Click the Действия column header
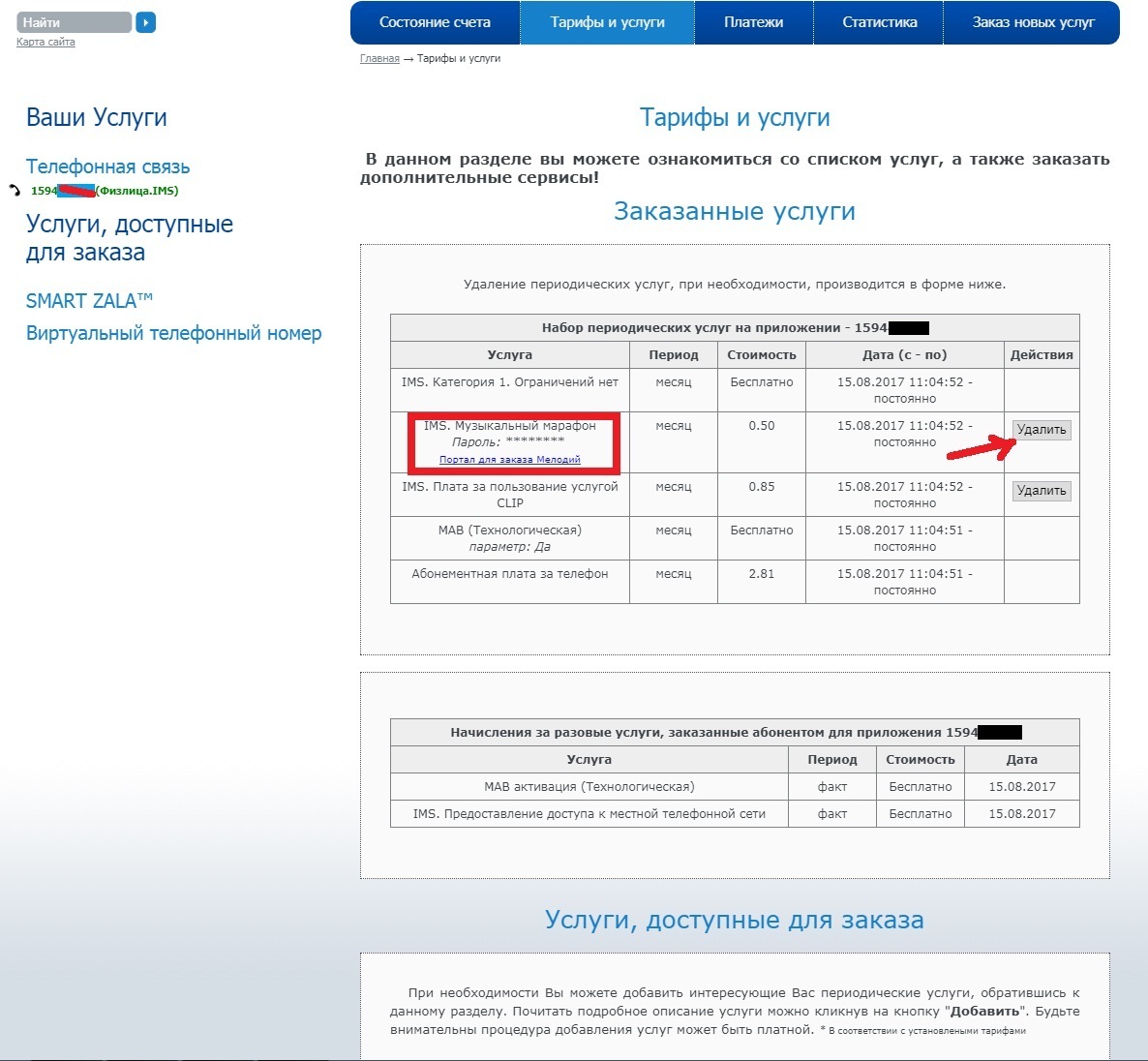The image size is (1148, 1061). click(x=1042, y=355)
